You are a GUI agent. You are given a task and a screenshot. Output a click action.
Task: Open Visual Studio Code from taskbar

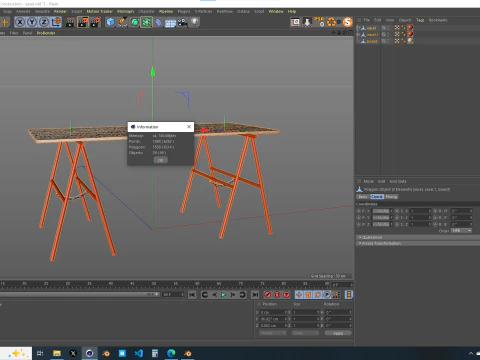click(139, 353)
